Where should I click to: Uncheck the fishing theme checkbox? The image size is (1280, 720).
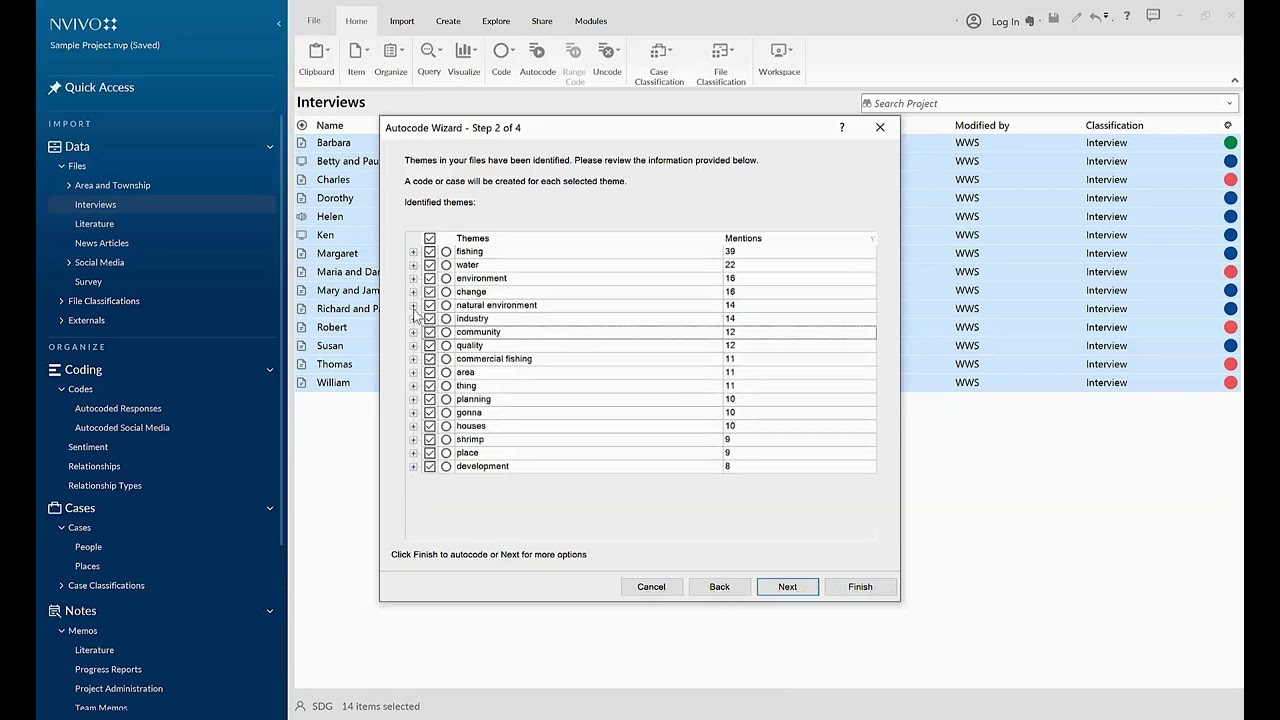pos(430,252)
